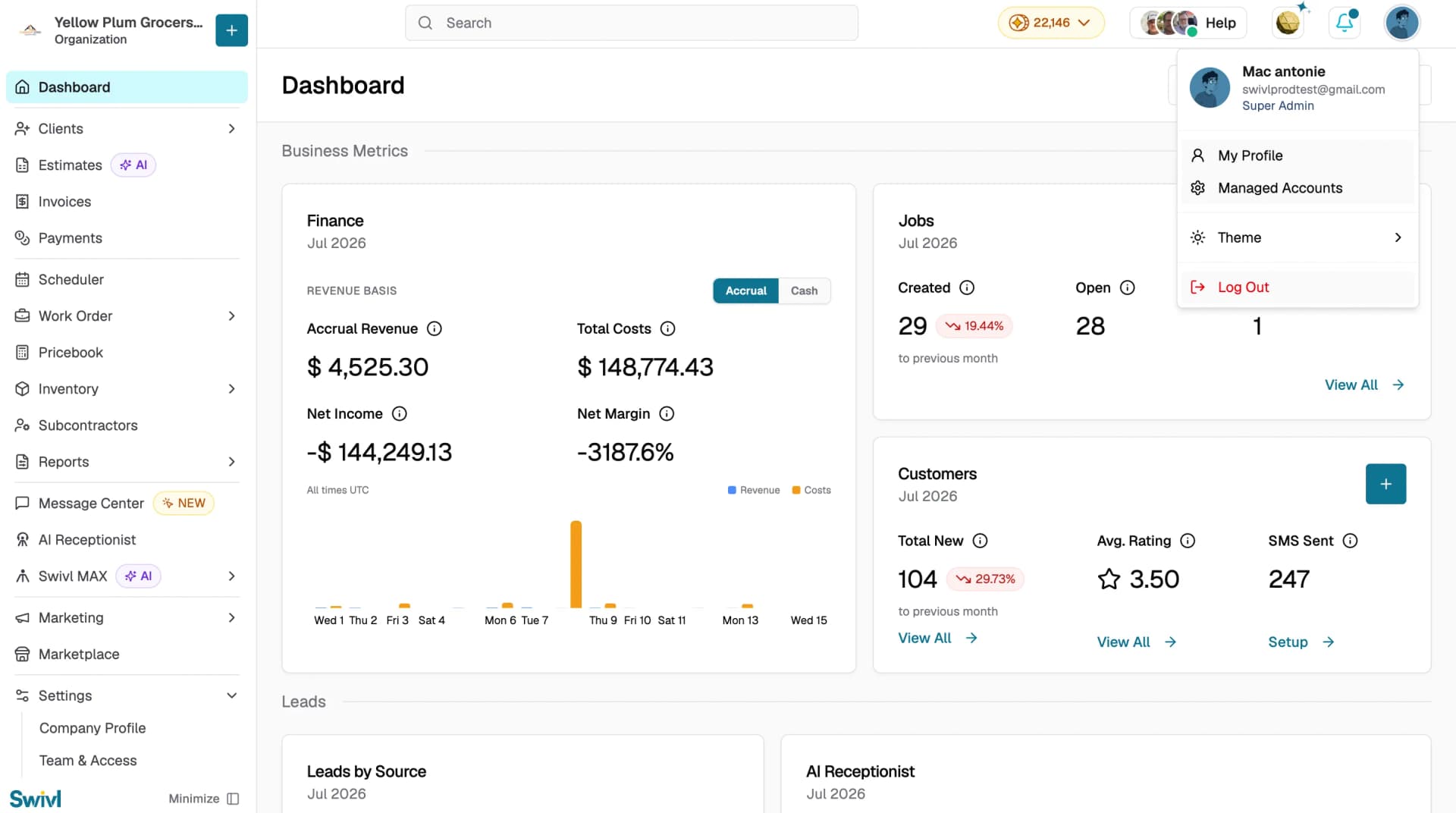Click the tall orange costs bar

click(x=576, y=564)
